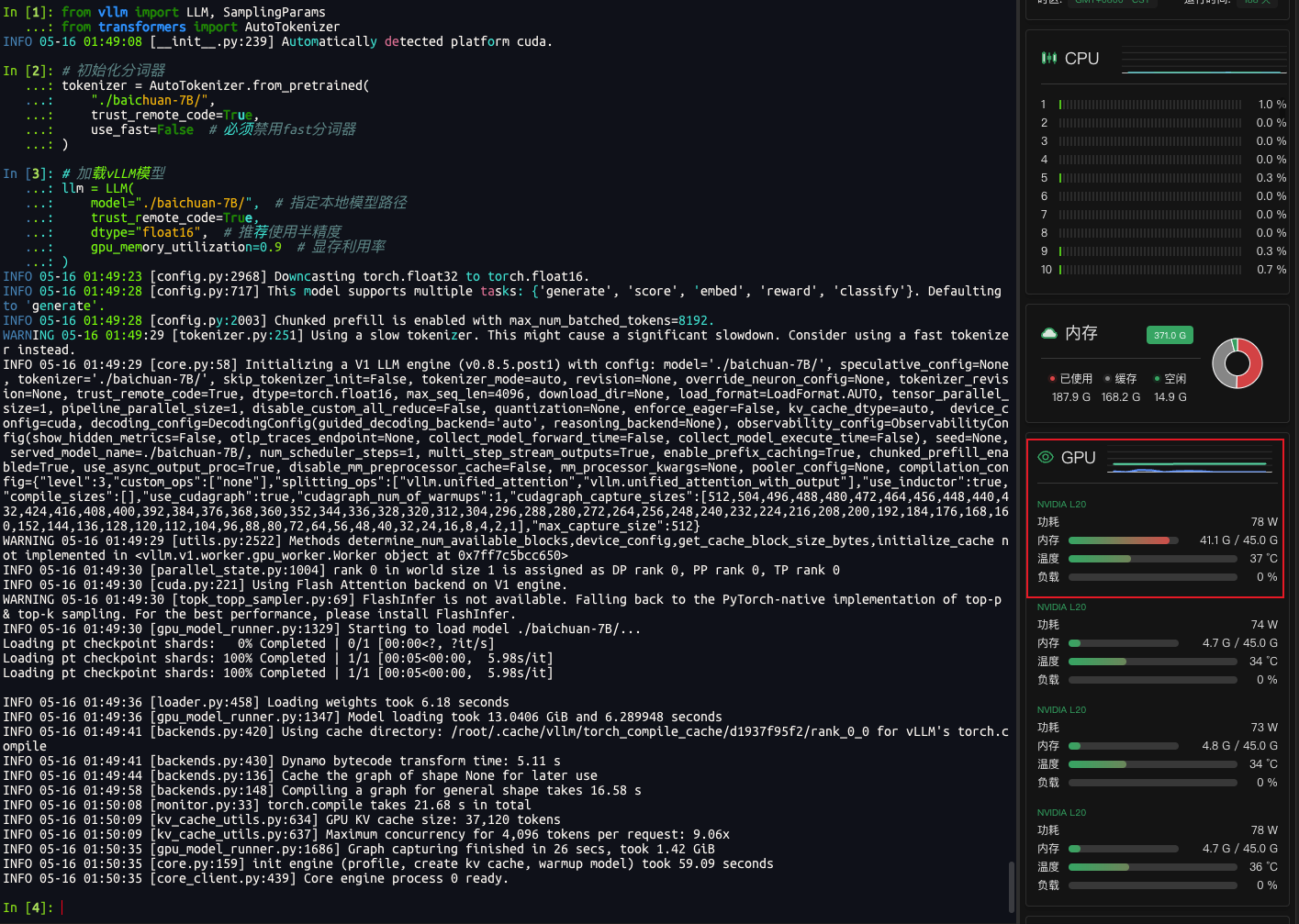Click the memory usage donut chart
Image resolution: width=1299 pixels, height=924 pixels.
click(1237, 363)
